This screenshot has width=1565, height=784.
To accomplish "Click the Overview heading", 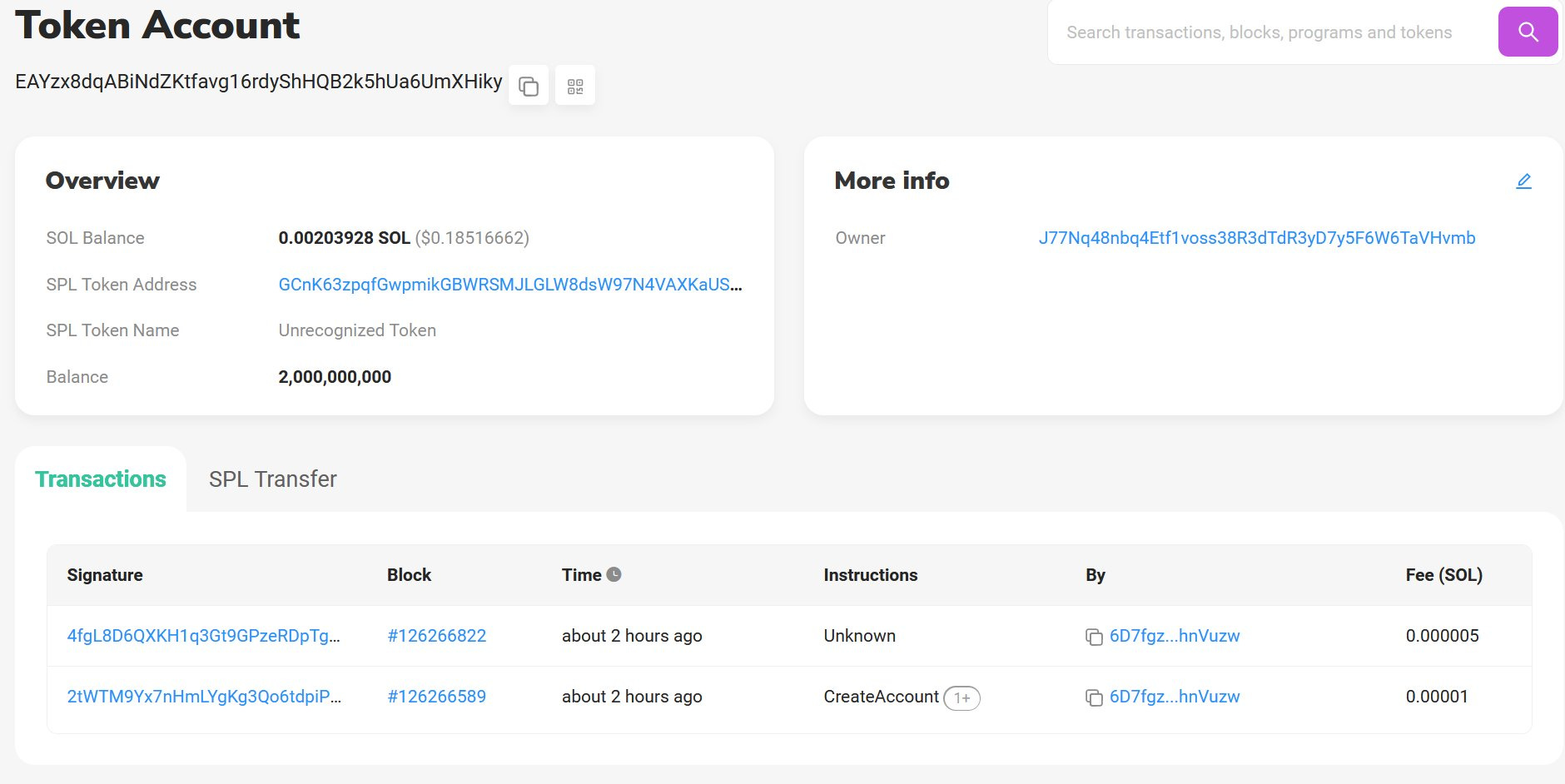I will (x=102, y=181).
